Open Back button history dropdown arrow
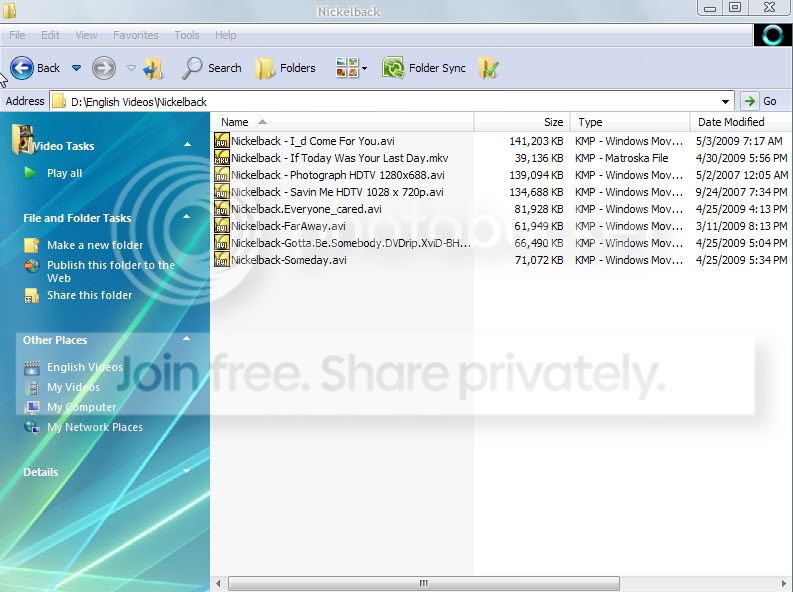This screenshot has height=592, width=793. [x=76, y=68]
